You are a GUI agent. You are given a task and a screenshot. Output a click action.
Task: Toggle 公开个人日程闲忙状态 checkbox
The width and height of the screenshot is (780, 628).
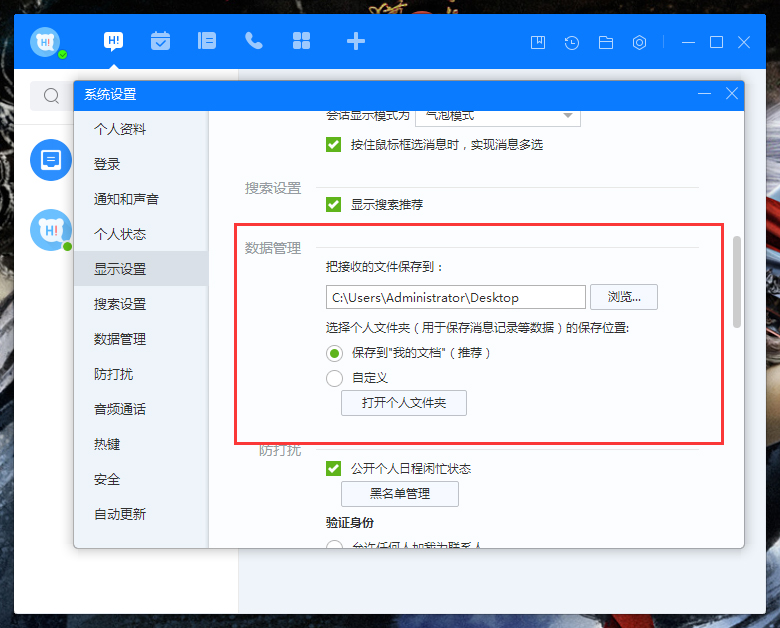pyautogui.click(x=334, y=468)
